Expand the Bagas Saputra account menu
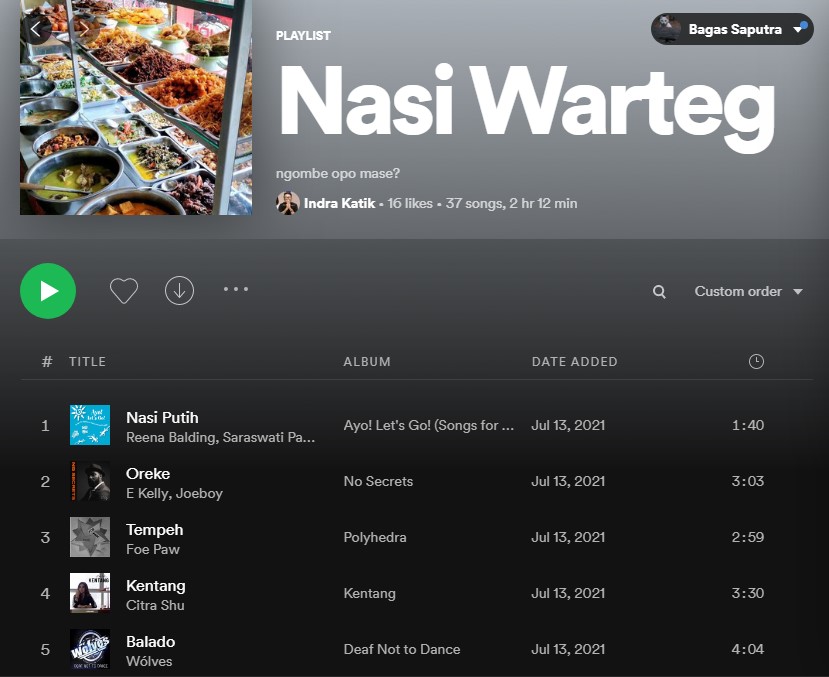This screenshot has height=677, width=829. click(732, 29)
